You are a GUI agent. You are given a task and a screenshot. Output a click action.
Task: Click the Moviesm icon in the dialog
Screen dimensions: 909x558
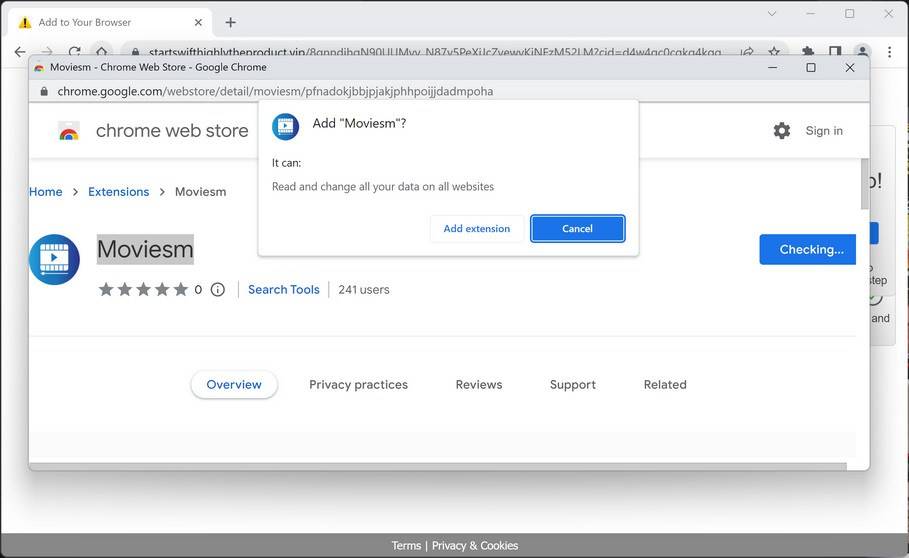tap(285, 126)
